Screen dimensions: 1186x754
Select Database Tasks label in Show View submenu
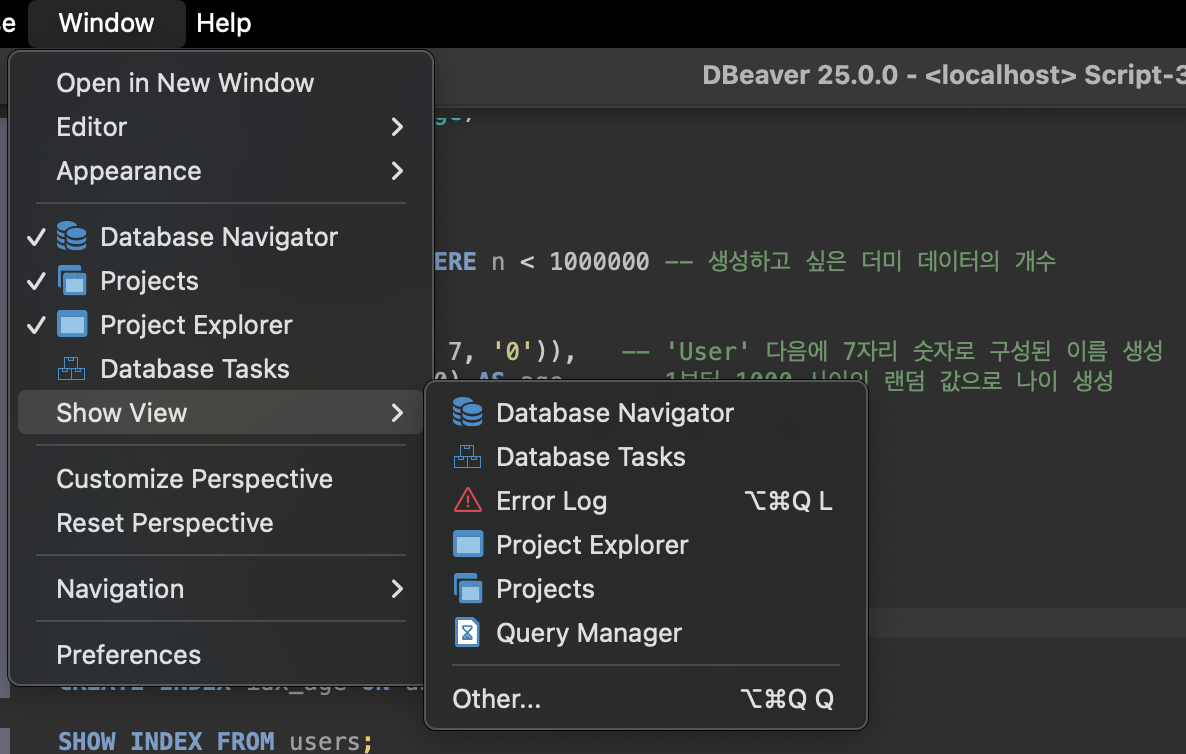[x=591, y=456]
